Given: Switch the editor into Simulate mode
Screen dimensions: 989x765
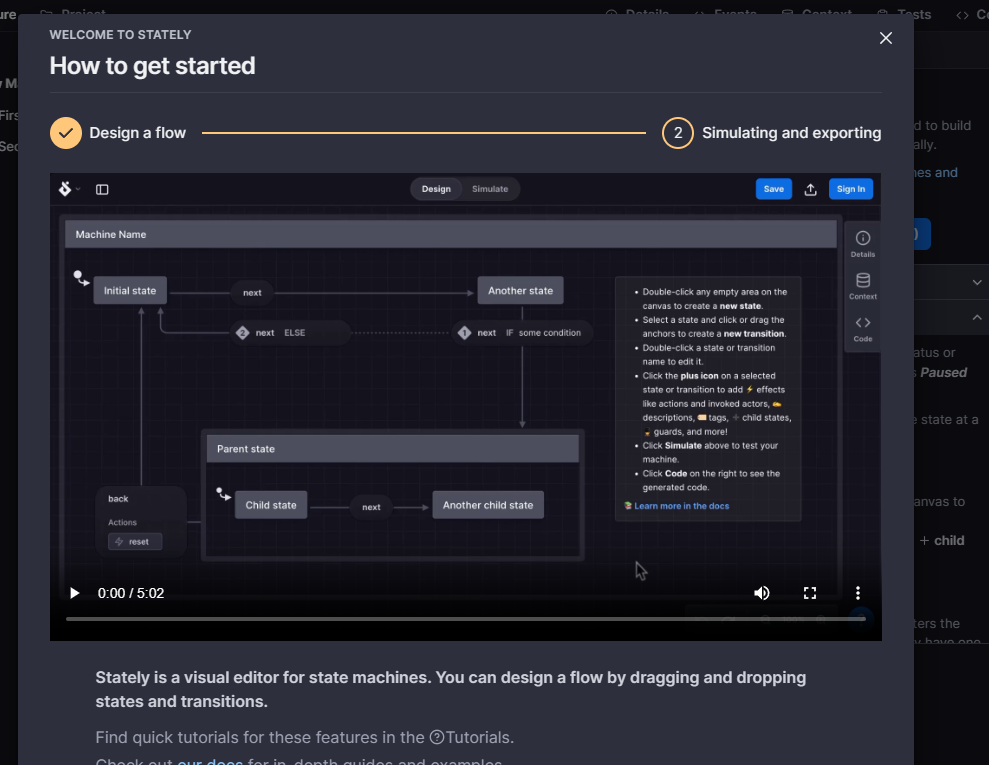Looking at the screenshot, I should [491, 188].
